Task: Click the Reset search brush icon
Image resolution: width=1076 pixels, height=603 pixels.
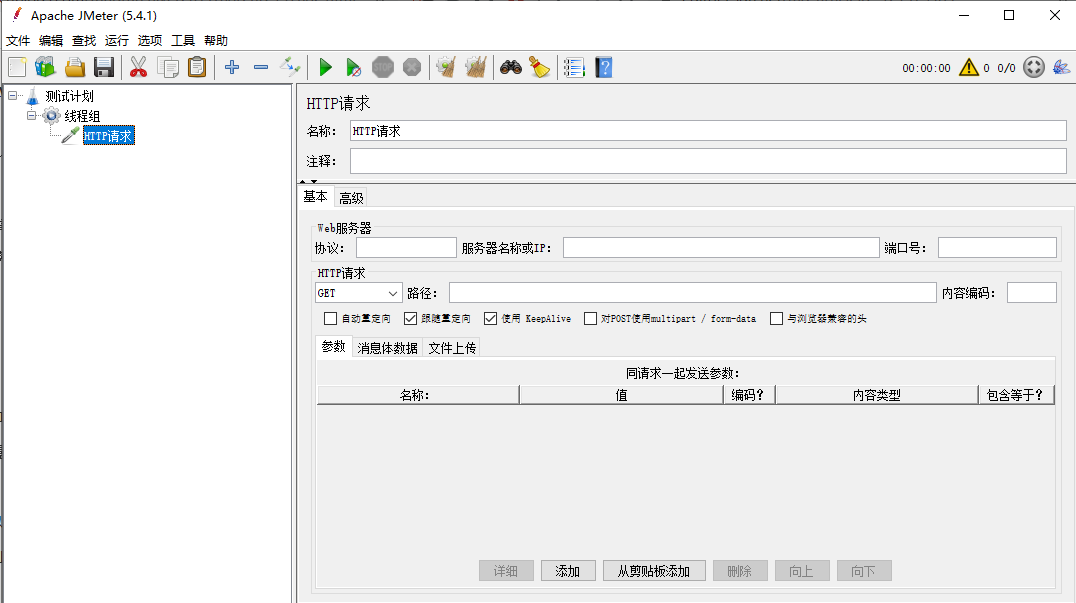Action: point(539,67)
